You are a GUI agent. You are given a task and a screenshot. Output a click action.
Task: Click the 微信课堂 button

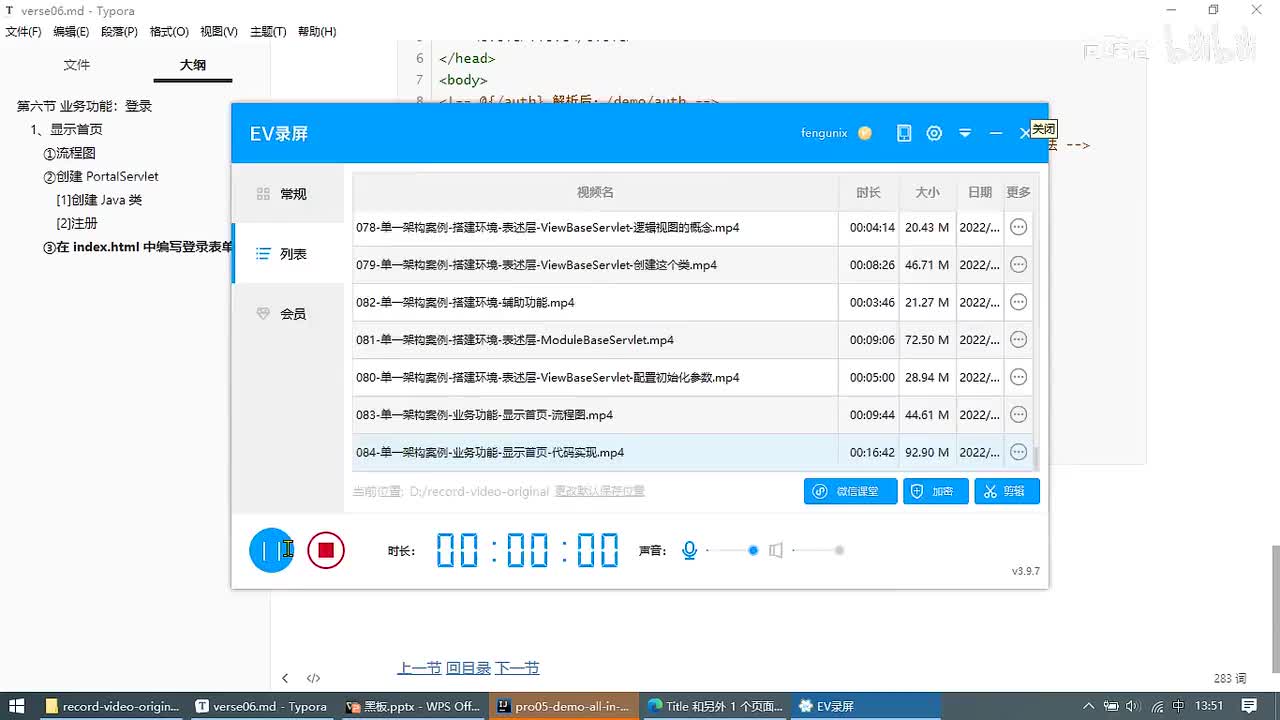point(850,491)
